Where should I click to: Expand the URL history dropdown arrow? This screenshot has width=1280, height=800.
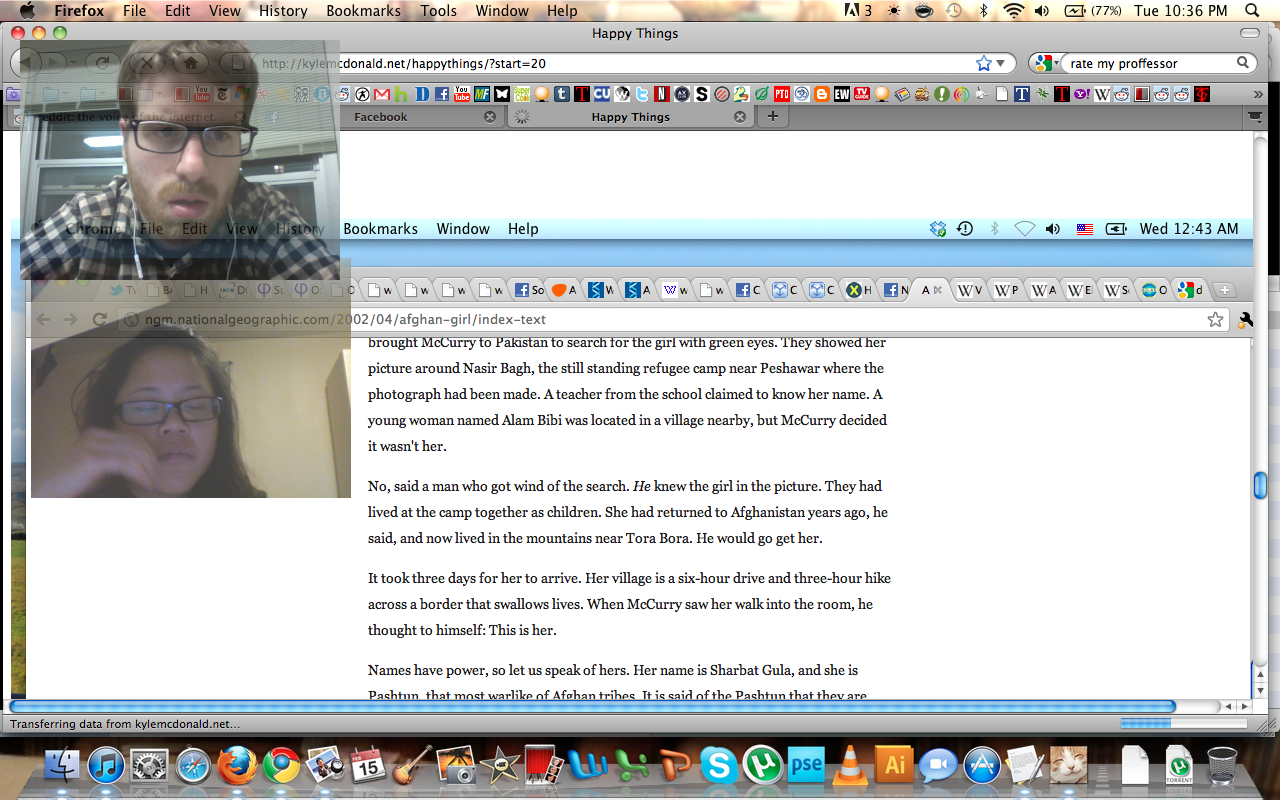1001,63
